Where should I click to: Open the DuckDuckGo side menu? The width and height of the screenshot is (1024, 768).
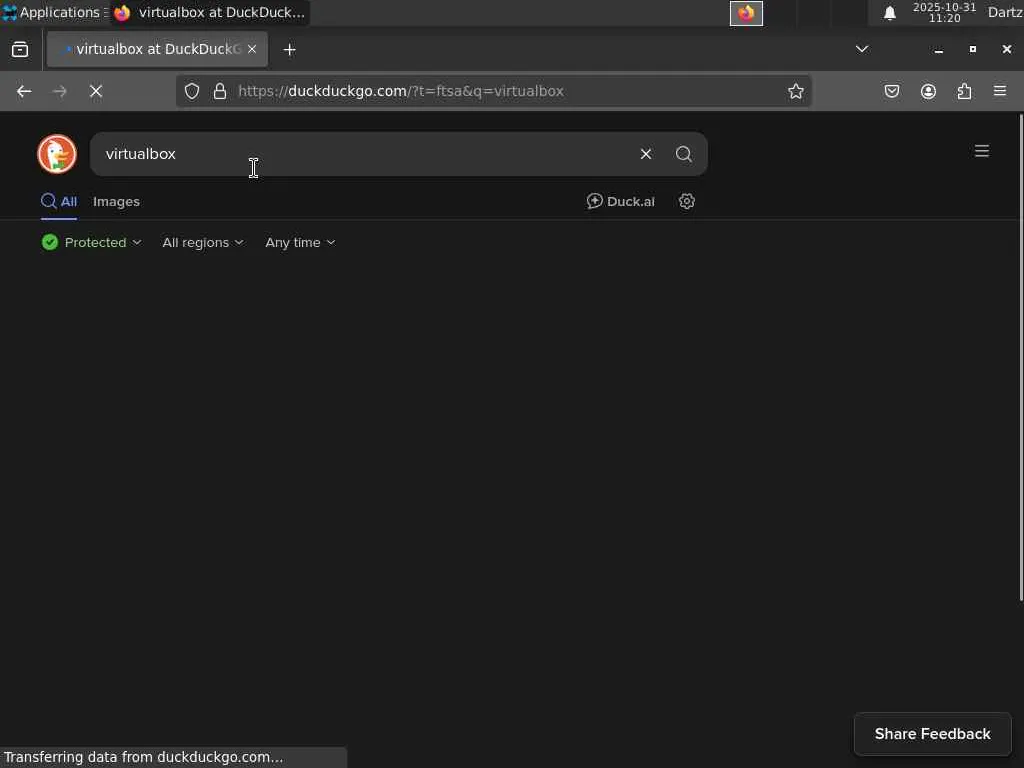coord(982,152)
